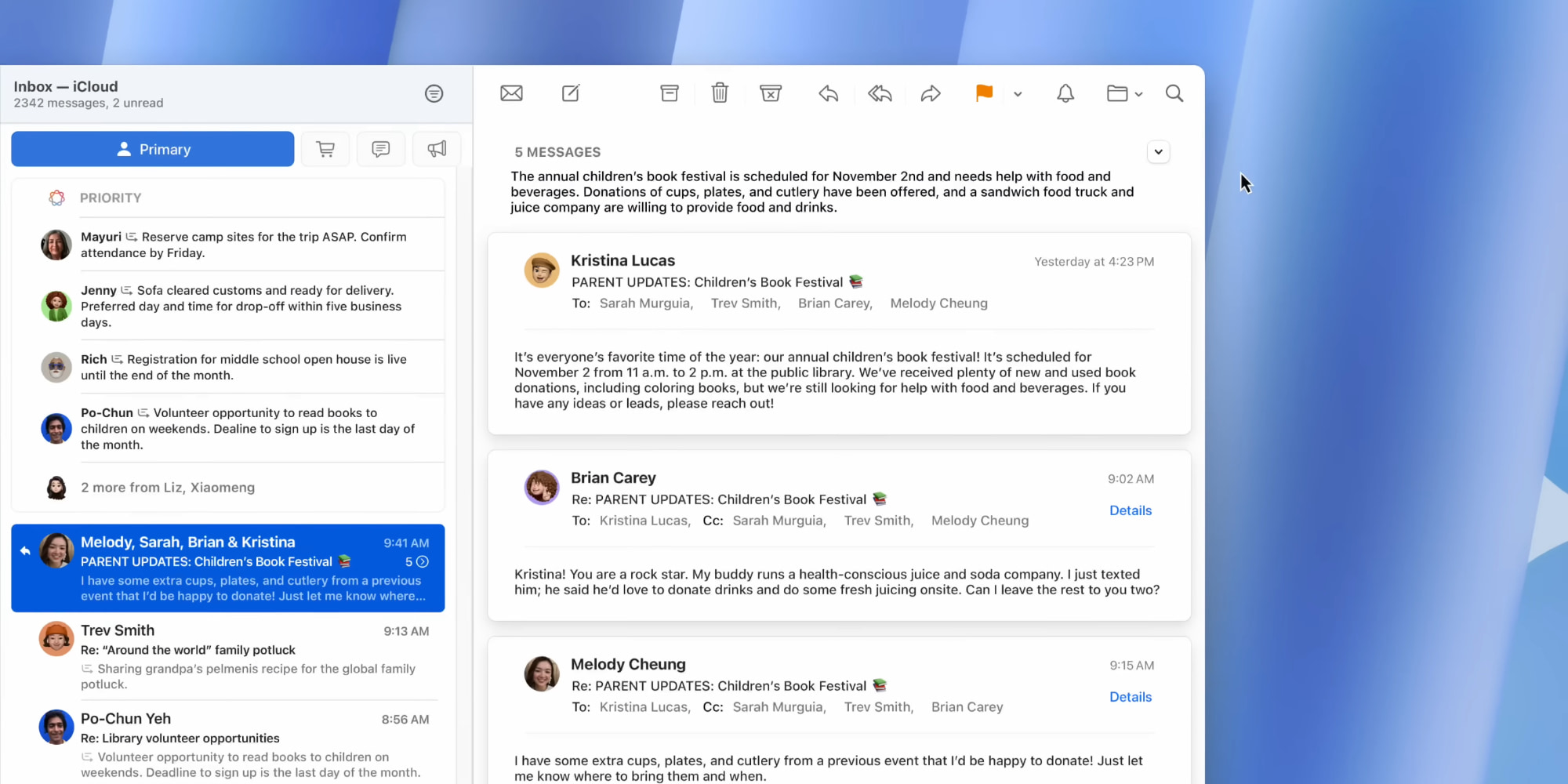Mute notifications for this conversation

tap(1065, 93)
